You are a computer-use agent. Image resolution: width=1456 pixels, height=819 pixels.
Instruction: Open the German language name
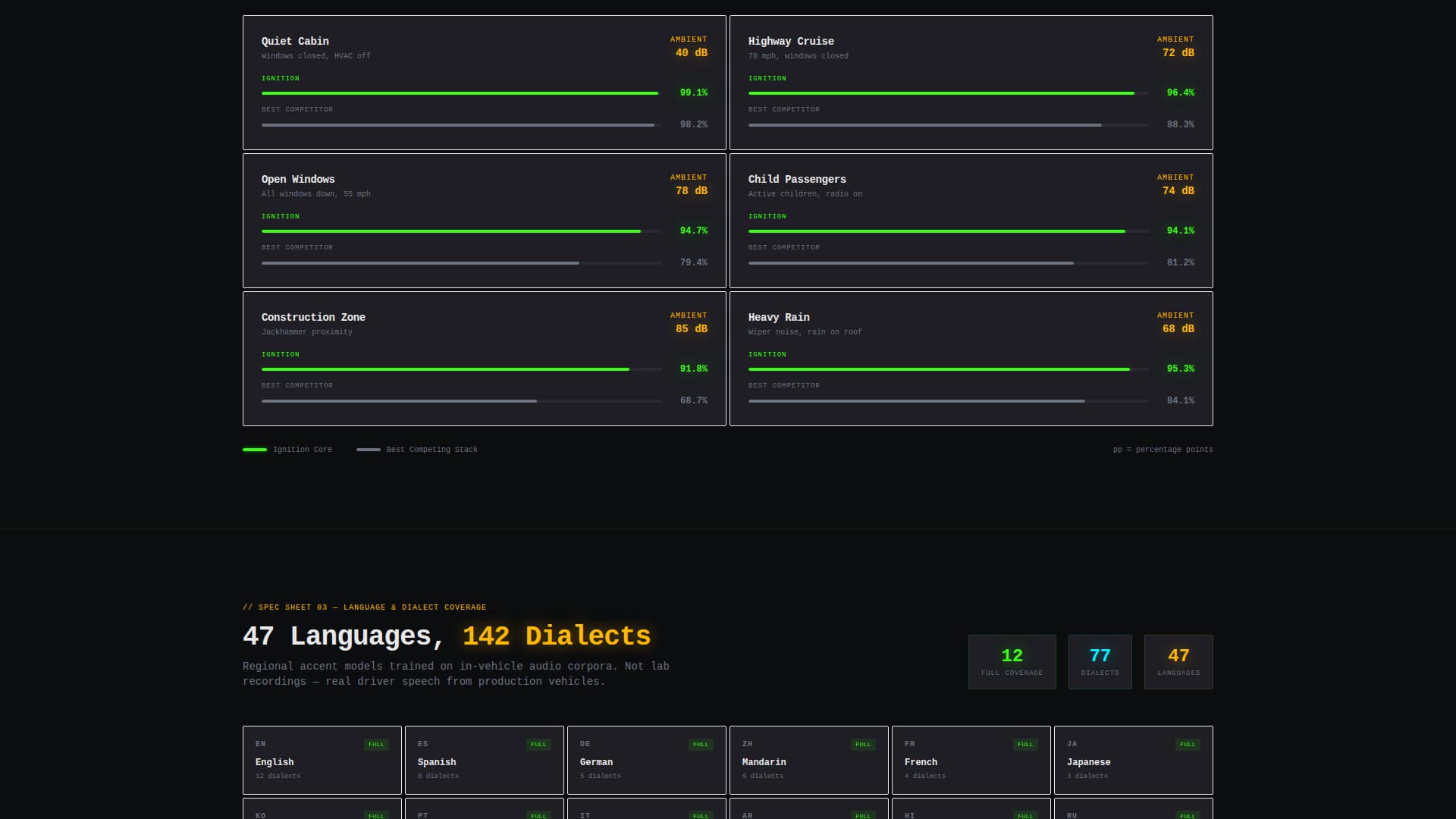596,762
